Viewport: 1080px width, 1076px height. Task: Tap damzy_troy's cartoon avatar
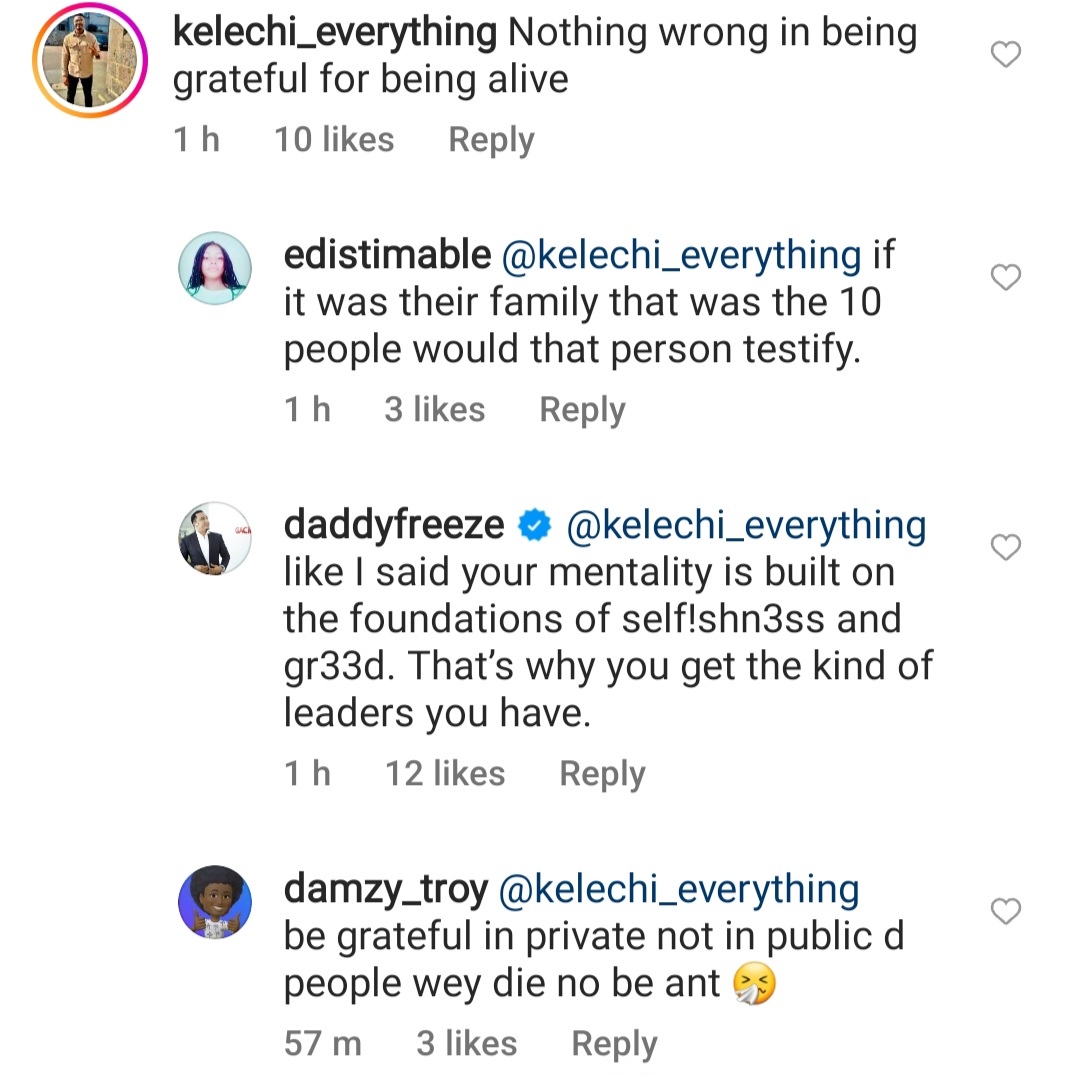[214, 902]
